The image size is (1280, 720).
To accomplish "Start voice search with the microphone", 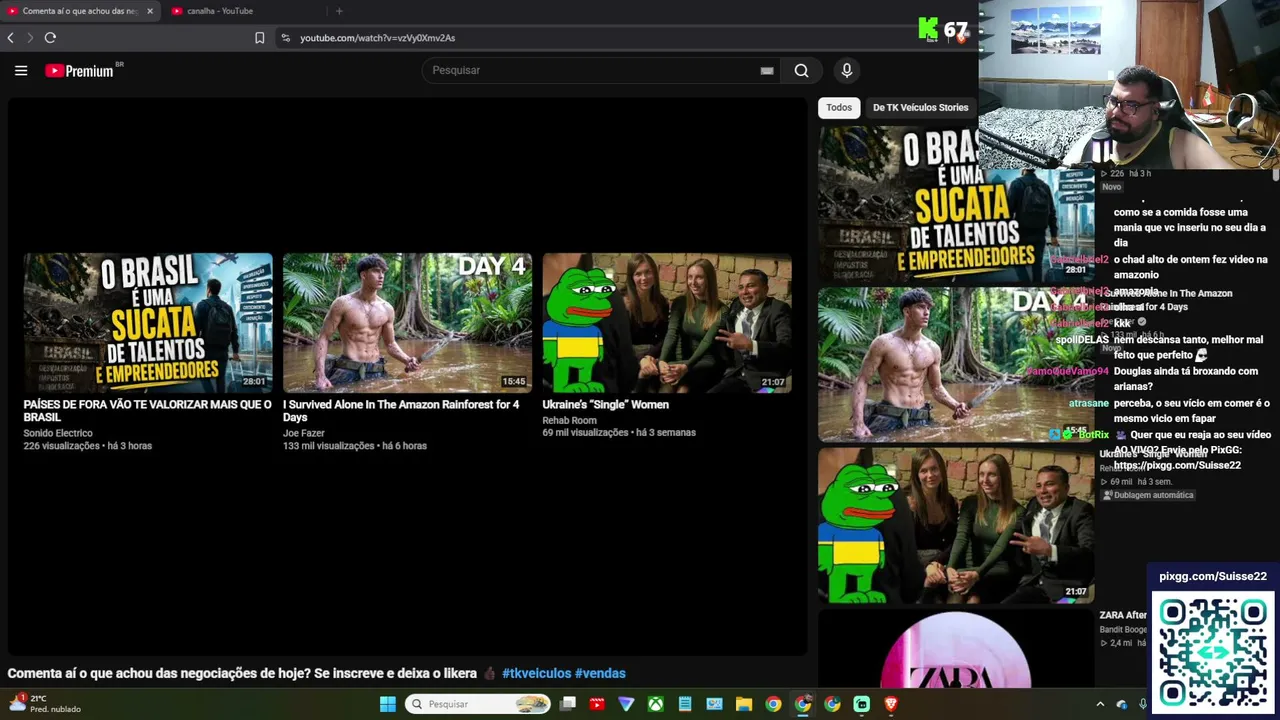I will [x=846, y=70].
